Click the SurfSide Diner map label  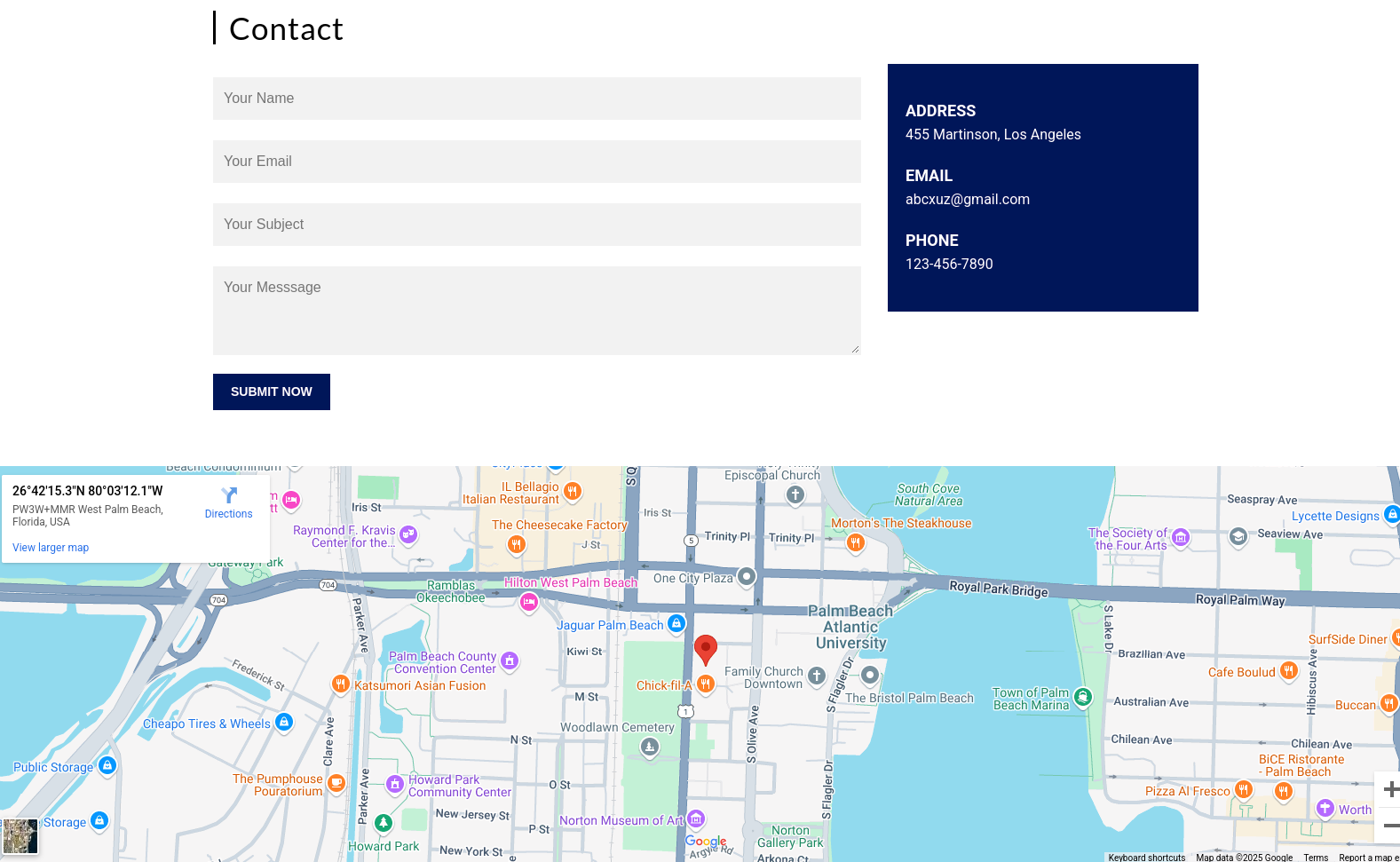point(1348,639)
